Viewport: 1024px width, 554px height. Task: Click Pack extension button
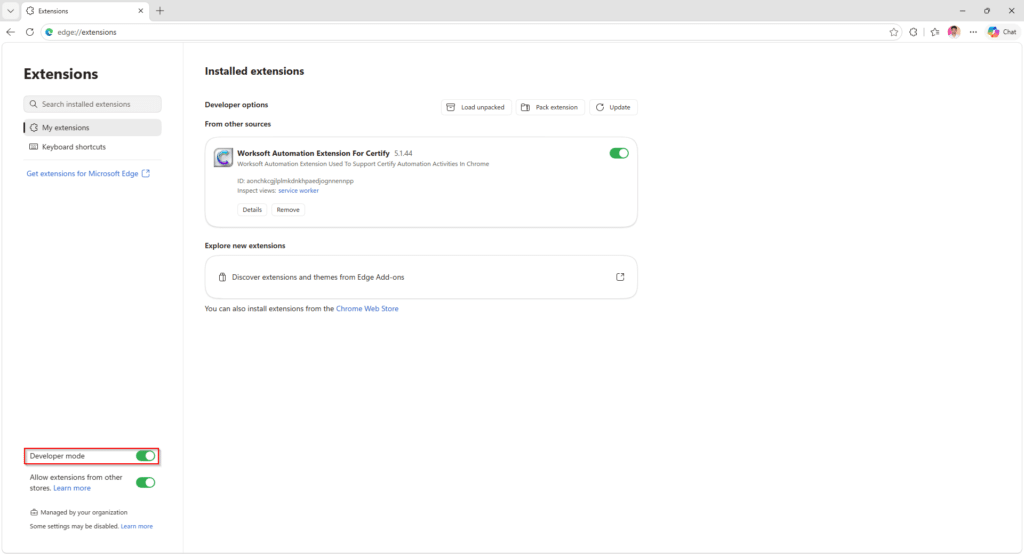coord(550,107)
